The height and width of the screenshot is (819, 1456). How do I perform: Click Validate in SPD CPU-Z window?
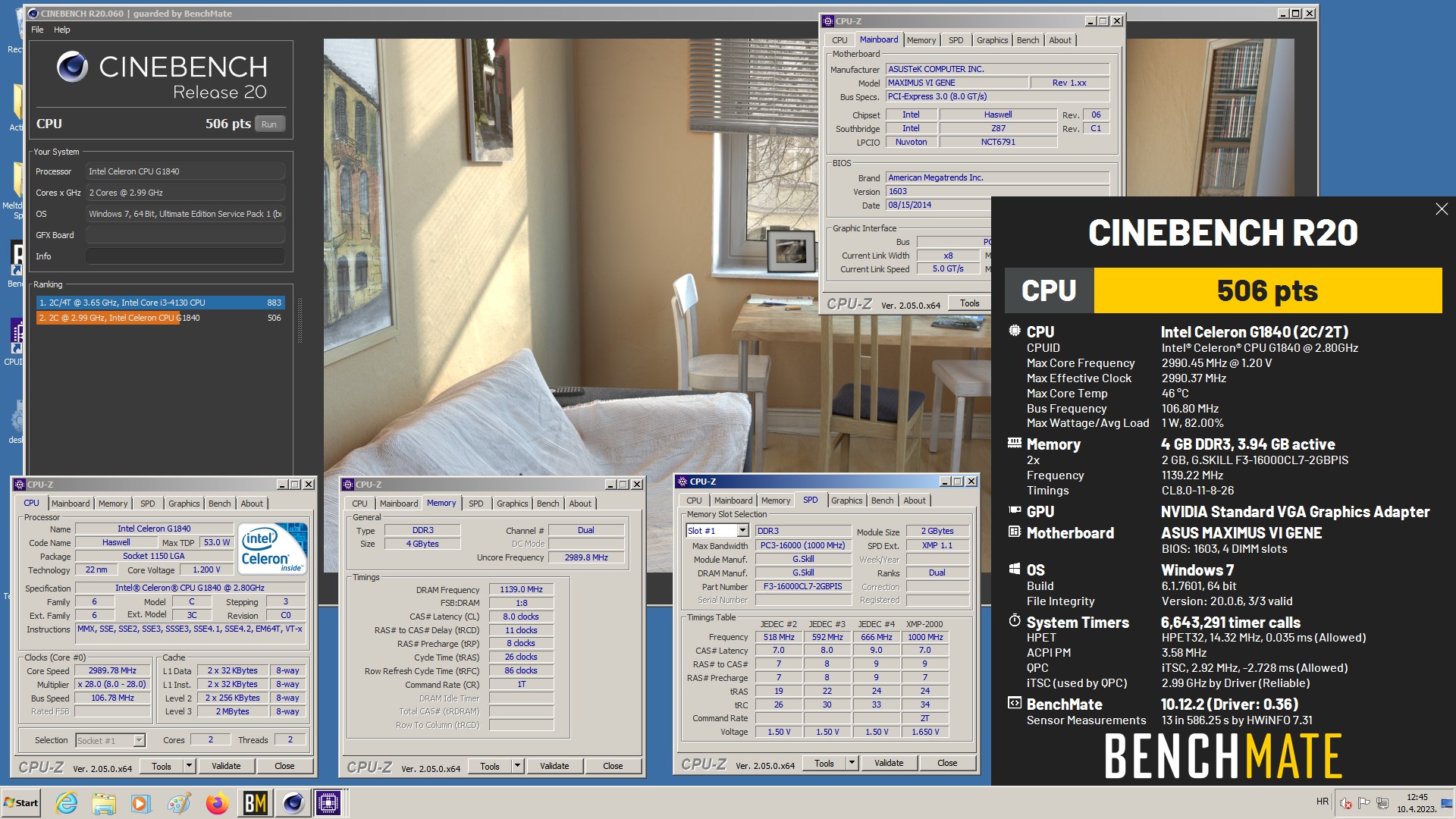[889, 764]
